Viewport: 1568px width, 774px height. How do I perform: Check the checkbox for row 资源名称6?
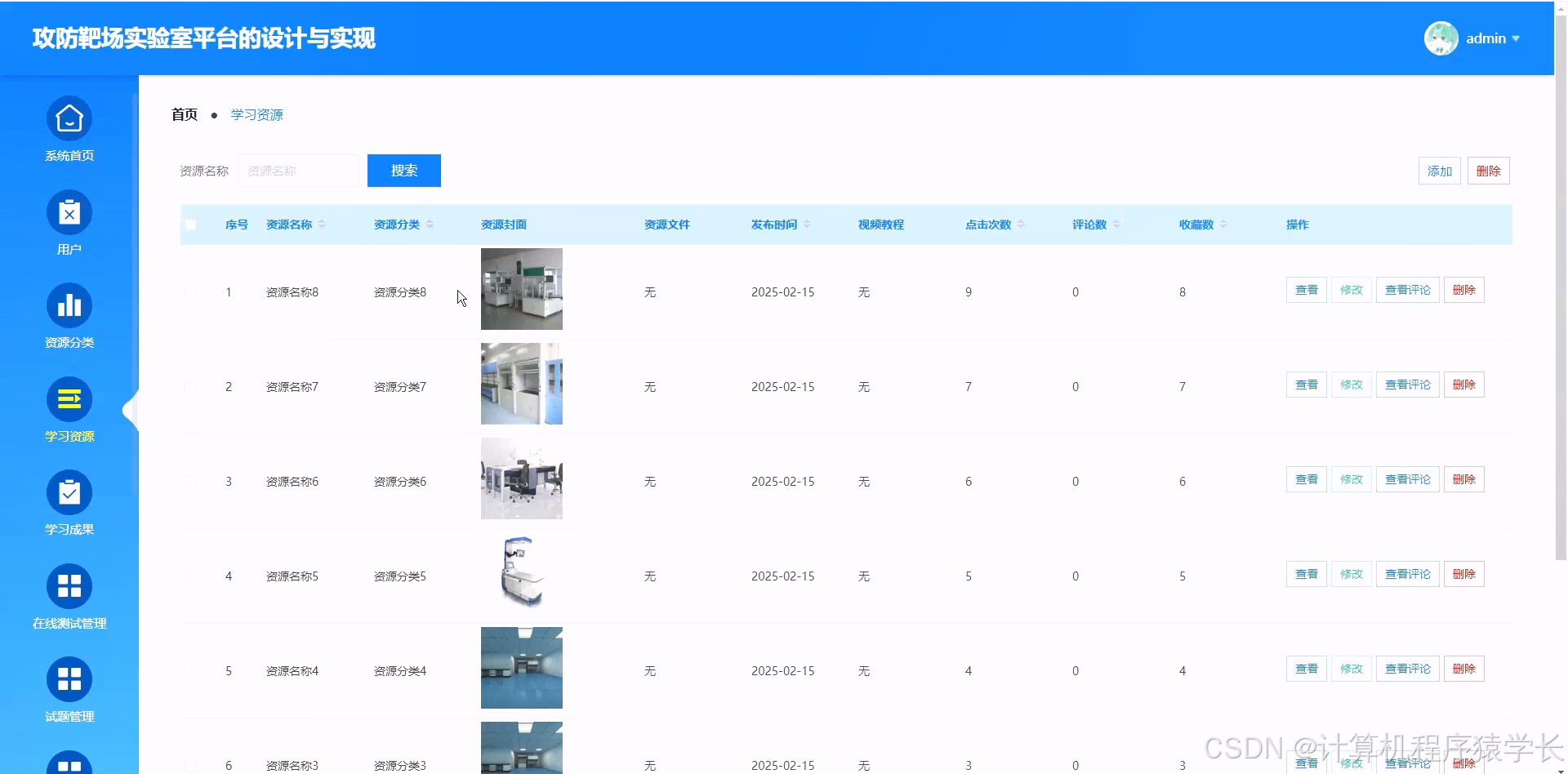190,481
